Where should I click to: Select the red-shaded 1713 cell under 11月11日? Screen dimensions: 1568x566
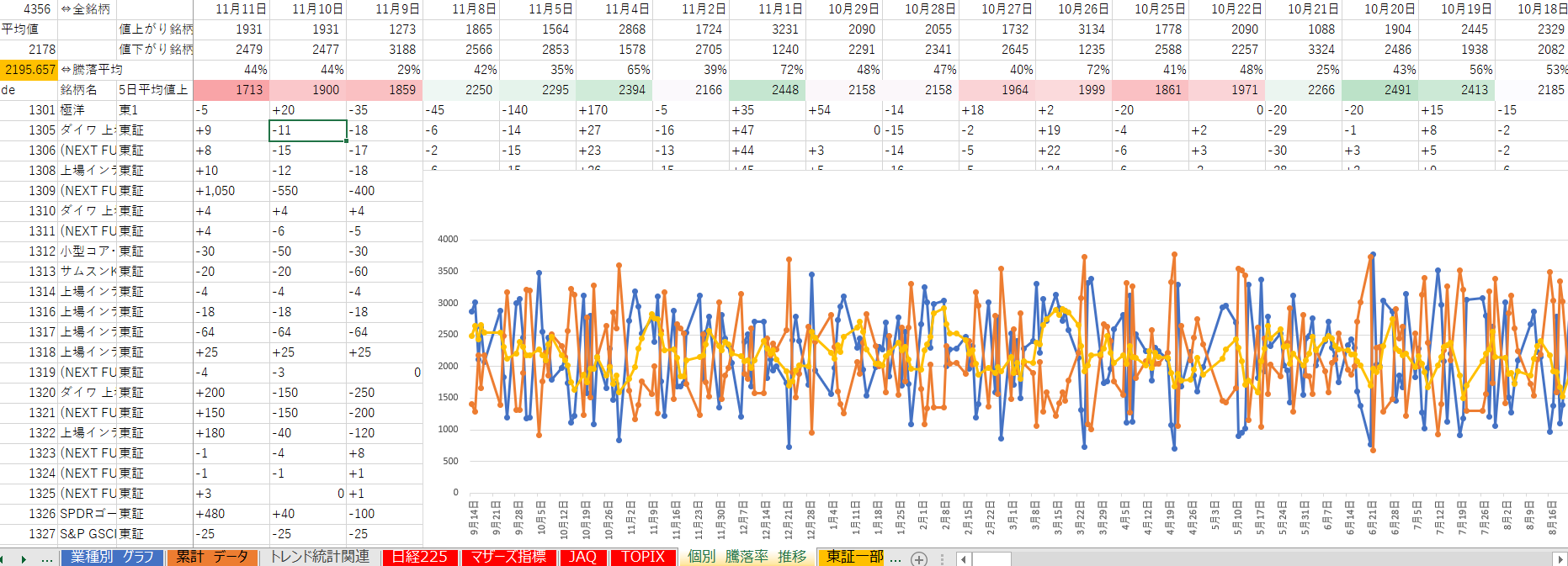[x=231, y=90]
